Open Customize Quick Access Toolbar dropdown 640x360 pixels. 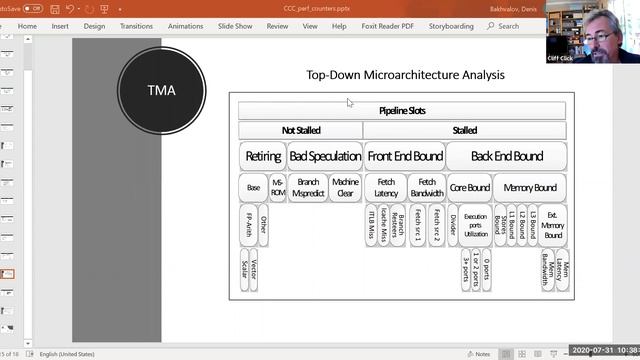tap(120, 9)
